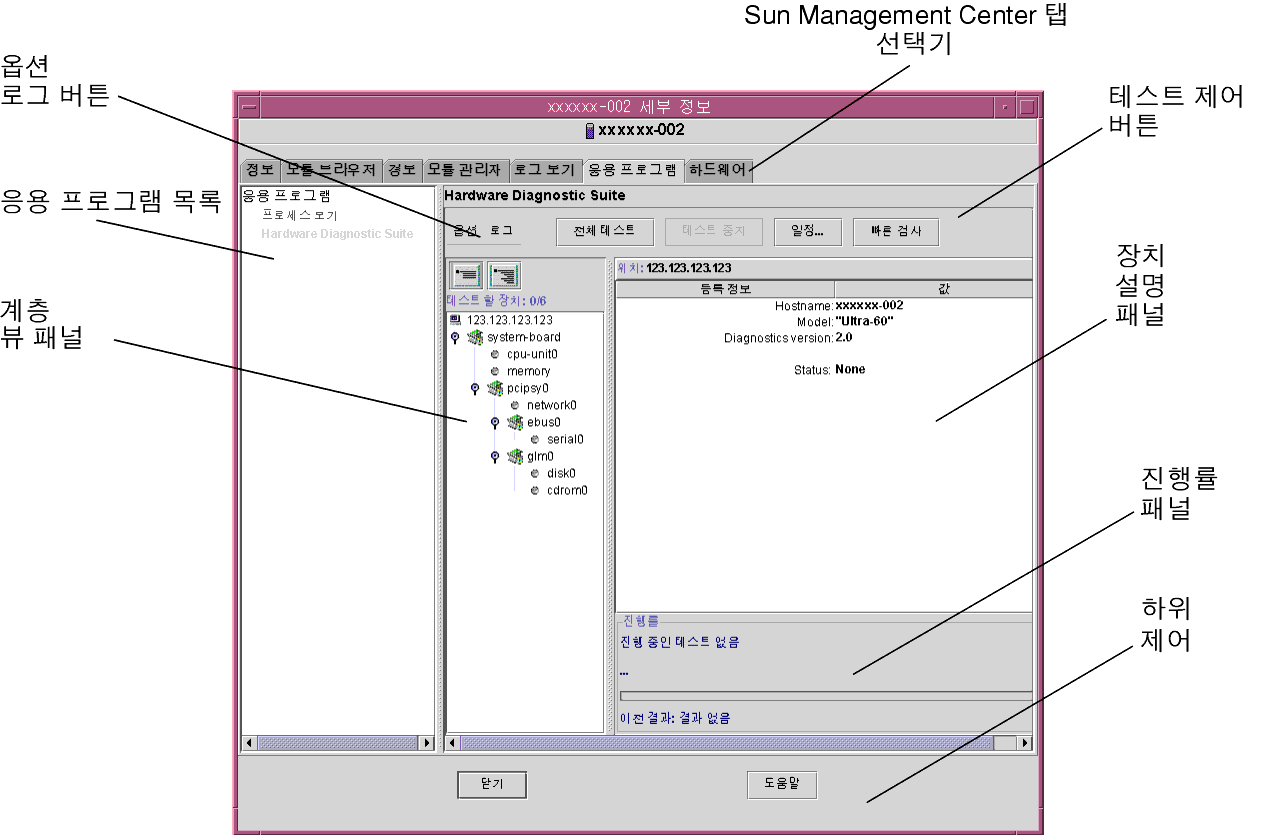The width and height of the screenshot is (1268, 836).
Task: Click the 전체 테스트 button
Action: click(605, 231)
